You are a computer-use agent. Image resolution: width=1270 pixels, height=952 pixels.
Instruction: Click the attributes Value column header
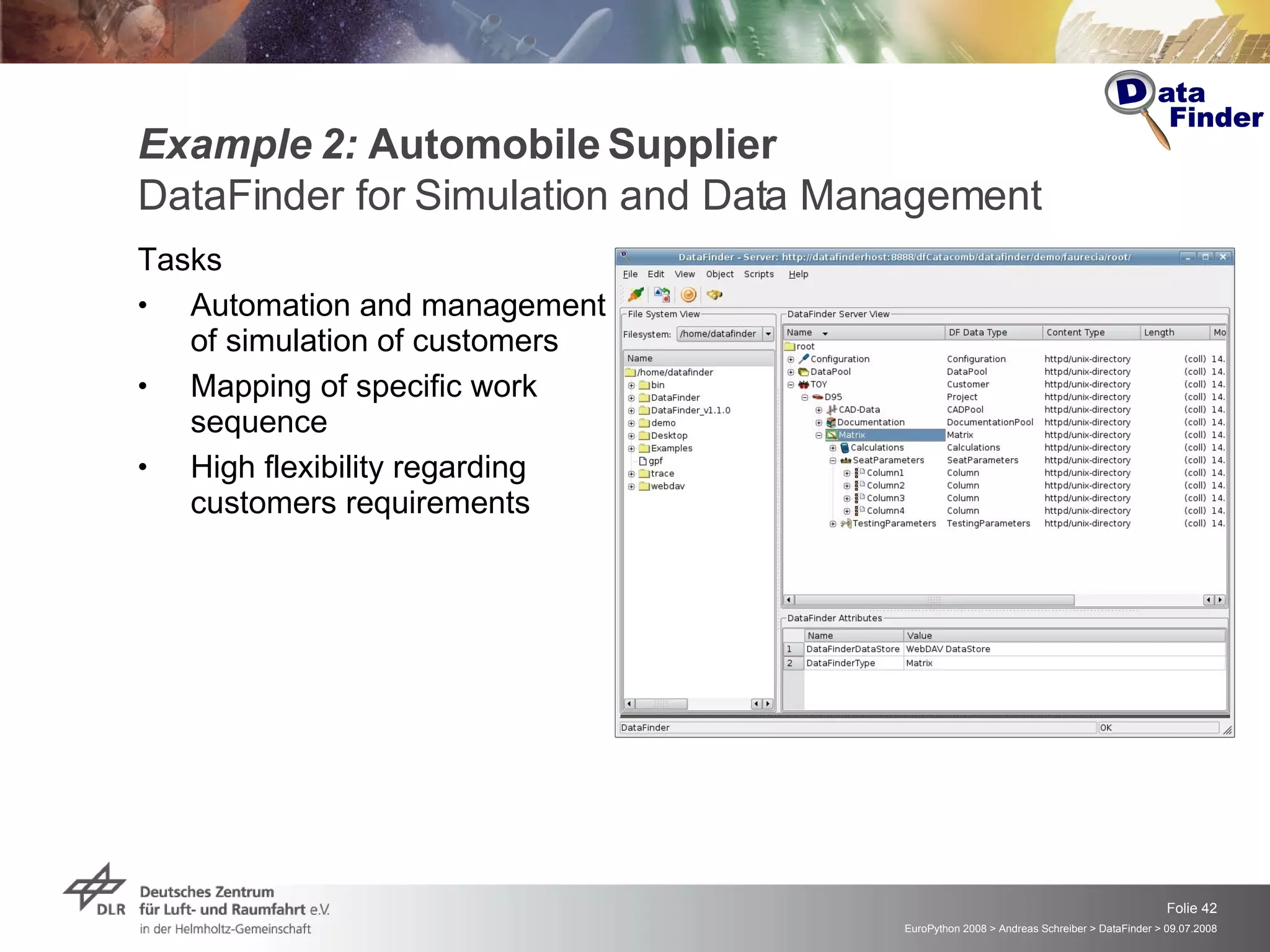pyautogui.click(x=1065, y=635)
